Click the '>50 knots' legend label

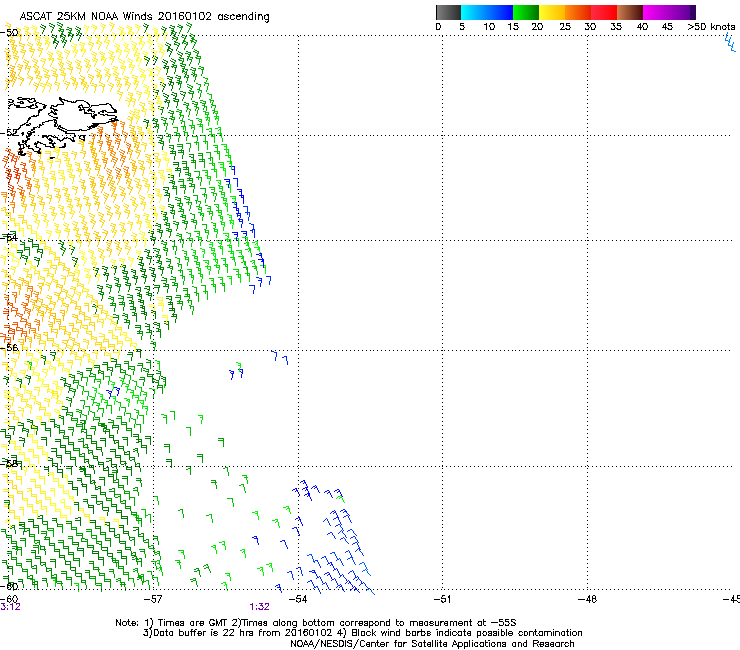[x=711, y=27]
